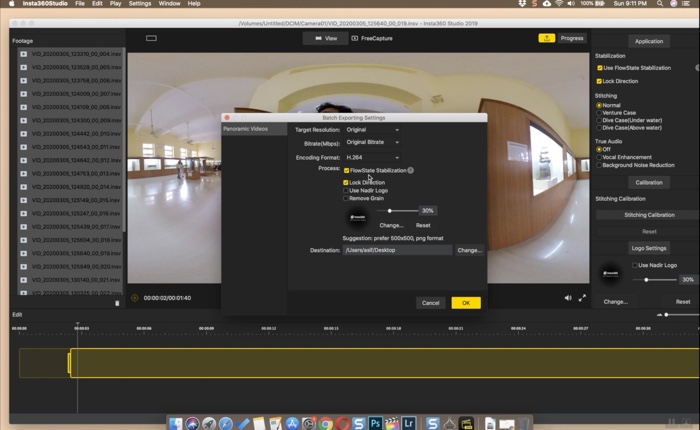
Task: Switch to View tab
Action: [x=326, y=38]
